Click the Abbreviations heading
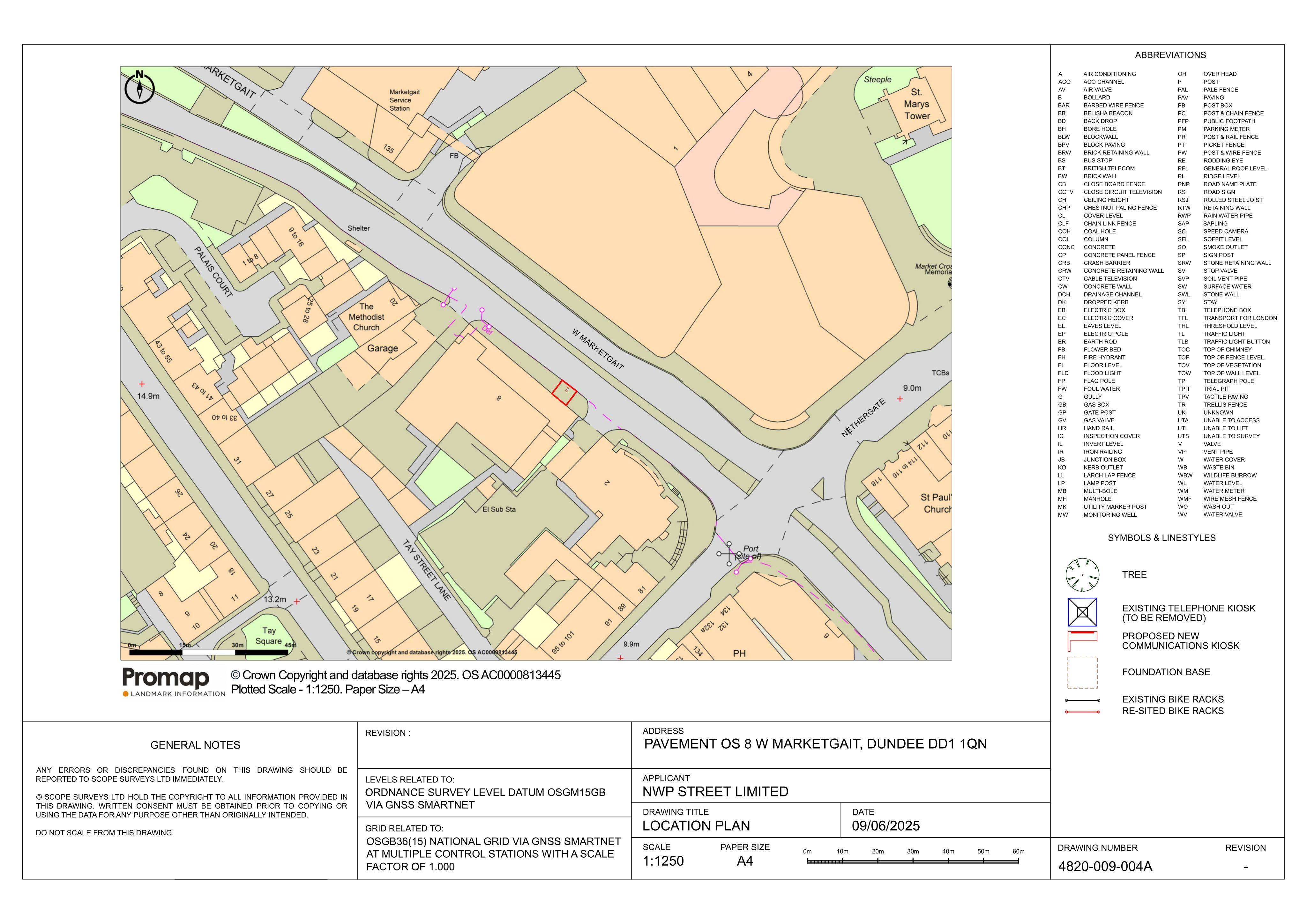This screenshot has width=1307, height=924. (1170, 55)
